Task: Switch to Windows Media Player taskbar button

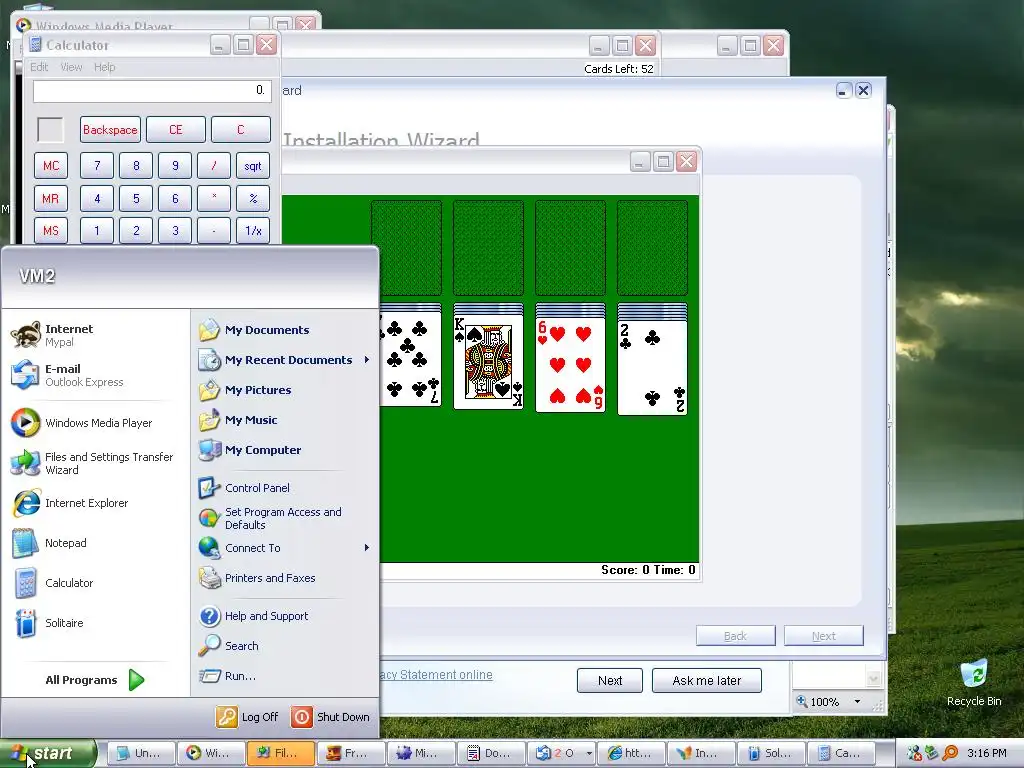Action: coord(210,753)
